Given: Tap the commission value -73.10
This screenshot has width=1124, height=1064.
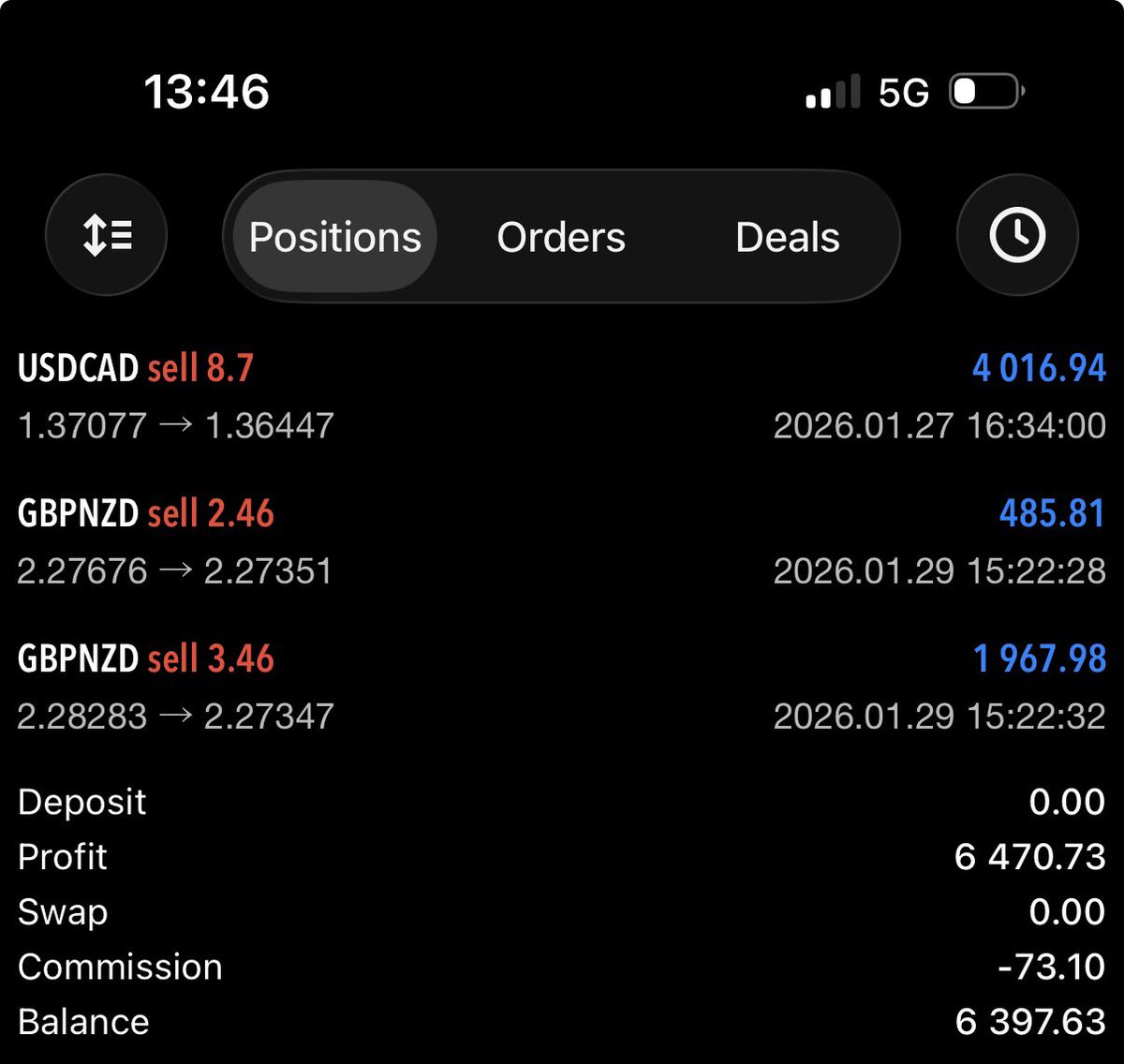Looking at the screenshot, I should point(1052,967).
